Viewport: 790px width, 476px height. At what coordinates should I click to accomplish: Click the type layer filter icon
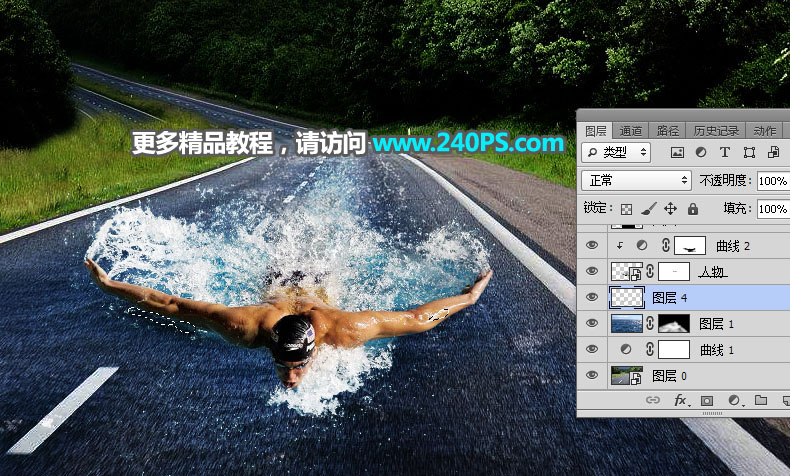pos(725,153)
